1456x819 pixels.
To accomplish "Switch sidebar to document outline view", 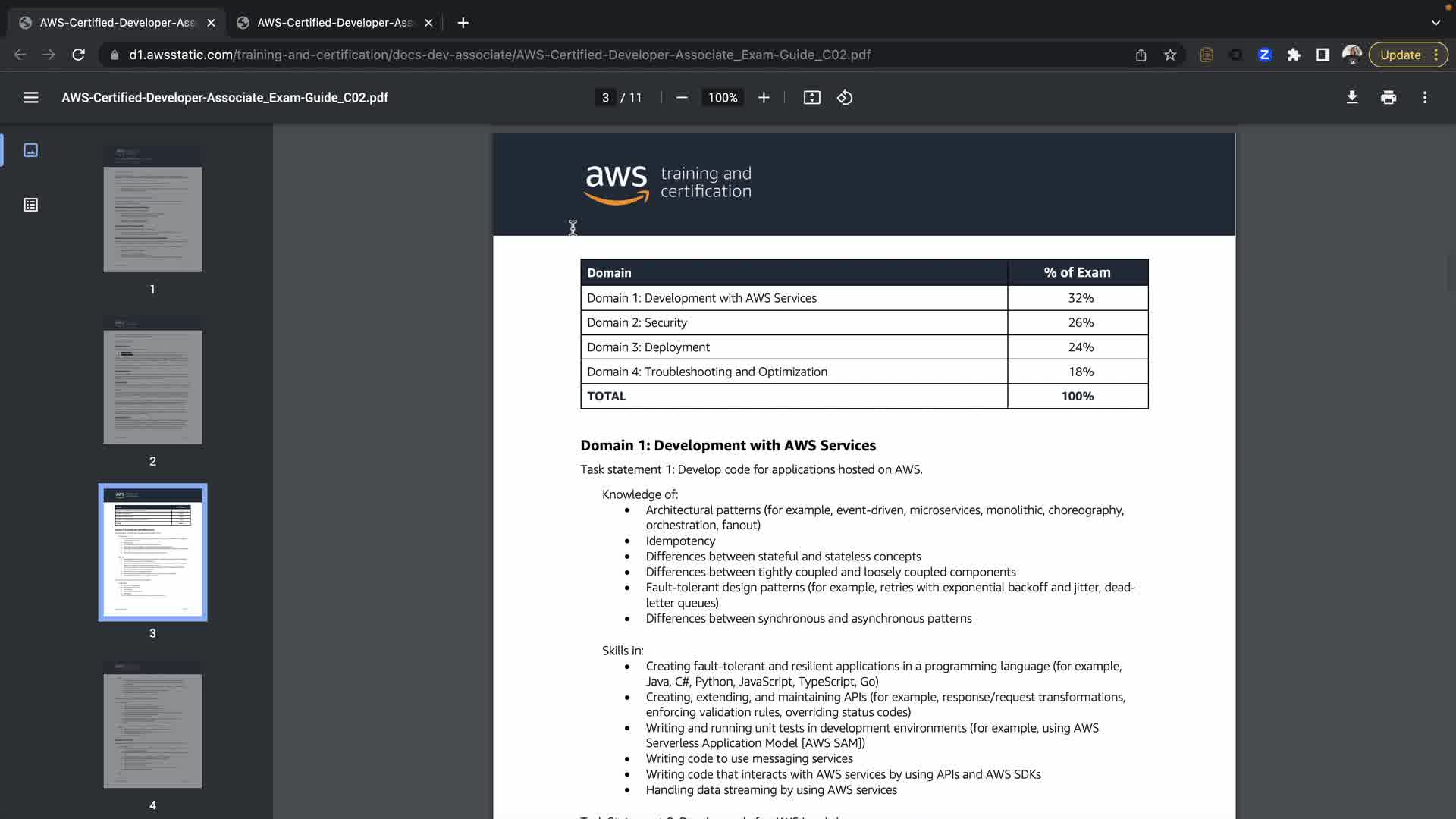I will pyautogui.click(x=31, y=205).
